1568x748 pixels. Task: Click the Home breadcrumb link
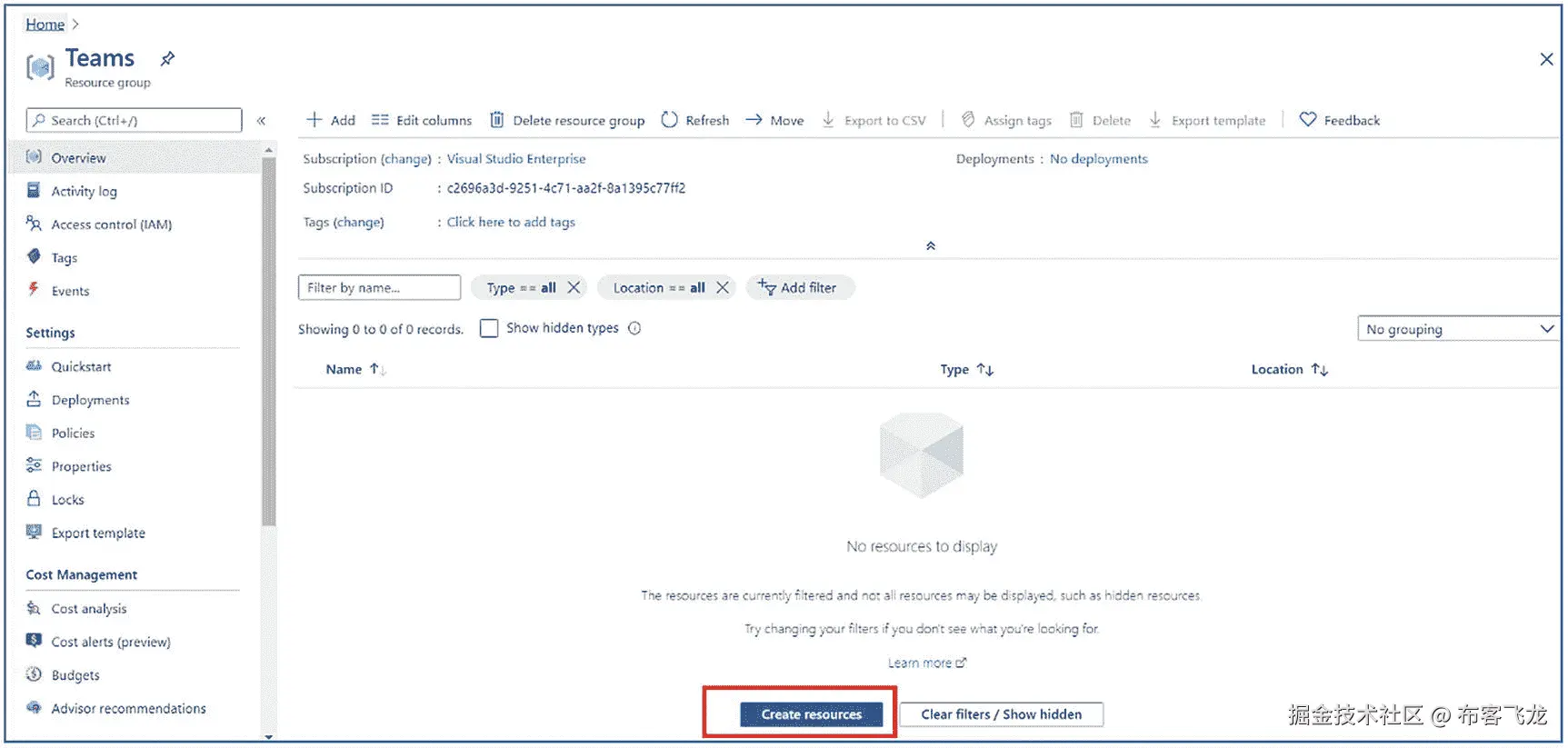[x=45, y=25]
